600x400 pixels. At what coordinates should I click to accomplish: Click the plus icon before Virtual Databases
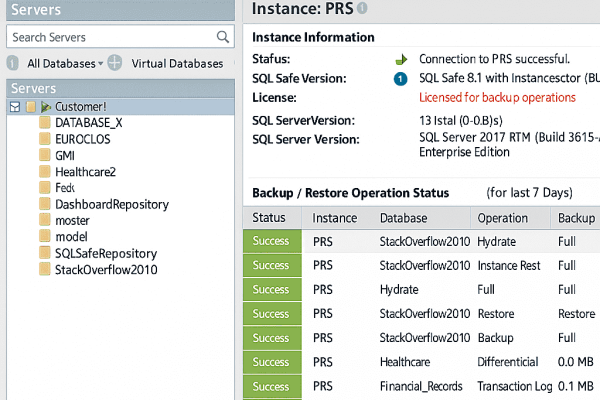tap(115, 63)
